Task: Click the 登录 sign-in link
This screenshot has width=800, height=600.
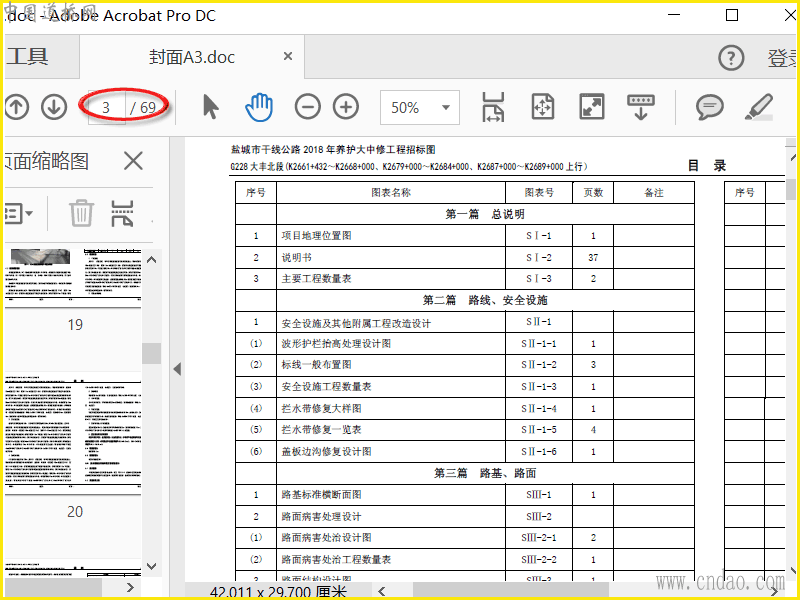Action: click(x=782, y=58)
